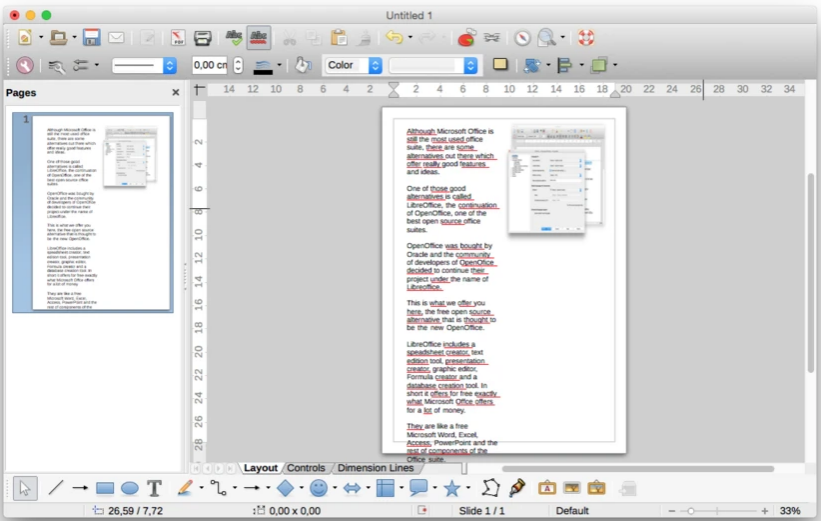Switch to the Controls tab
This screenshot has height=521, width=822.
[x=306, y=468]
